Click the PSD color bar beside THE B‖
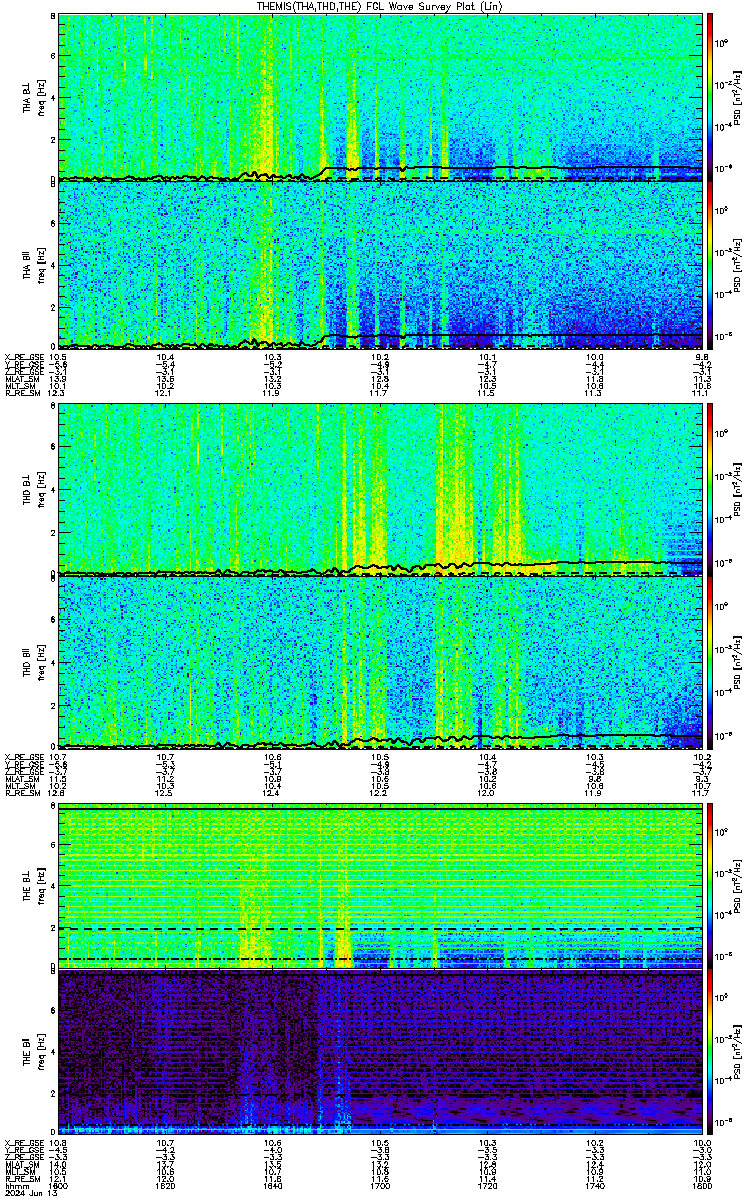Screen dimensions: 750x1200 tap(710, 1052)
